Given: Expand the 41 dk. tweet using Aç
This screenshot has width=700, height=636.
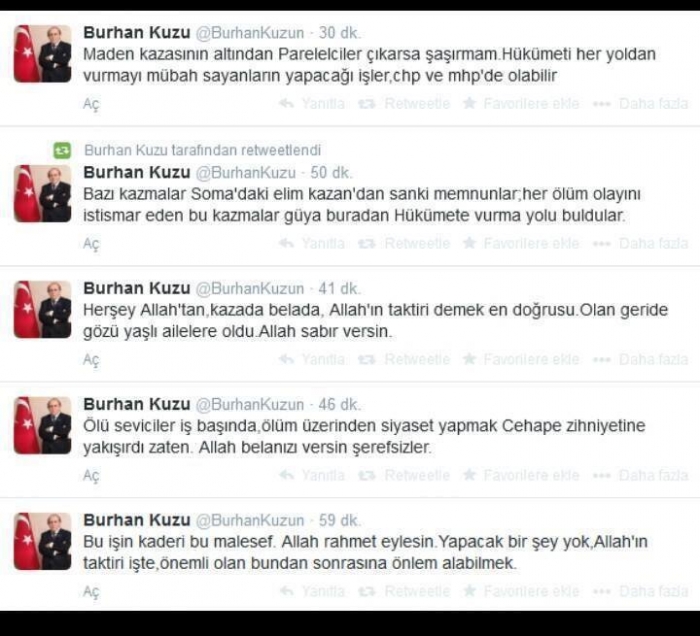Looking at the screenshot, I should pos(91,360).
